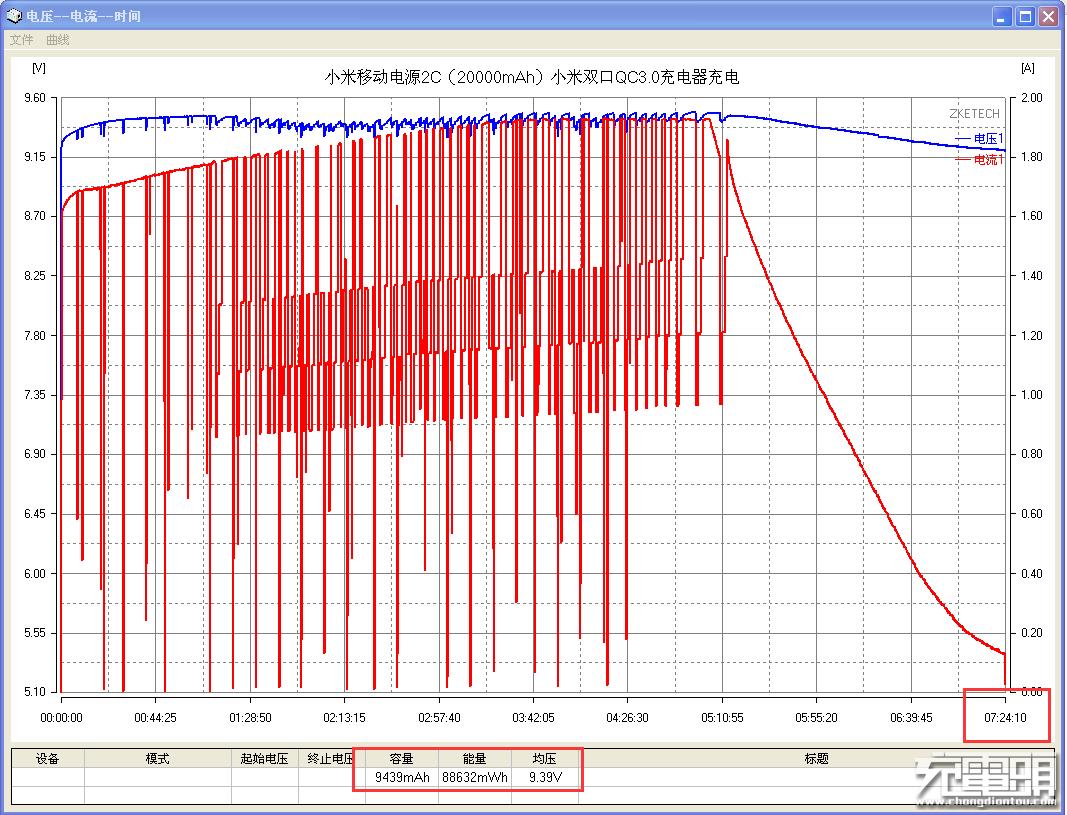
Task: Click the 06:39:45 time axis label
Action: point(911,718)
